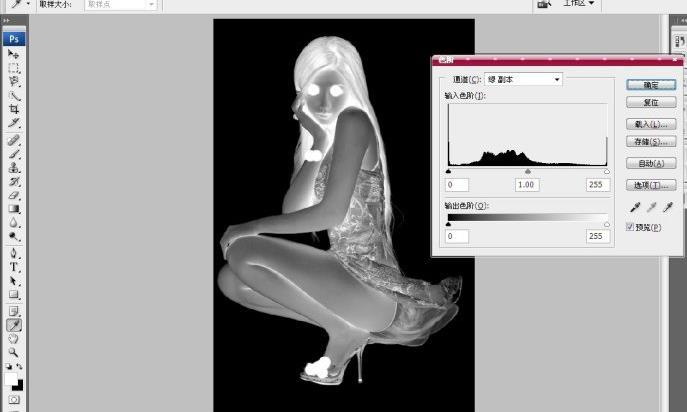Select the Blur tool
The height and width of the screenshot is (412, 687).
tap(13, 222)
